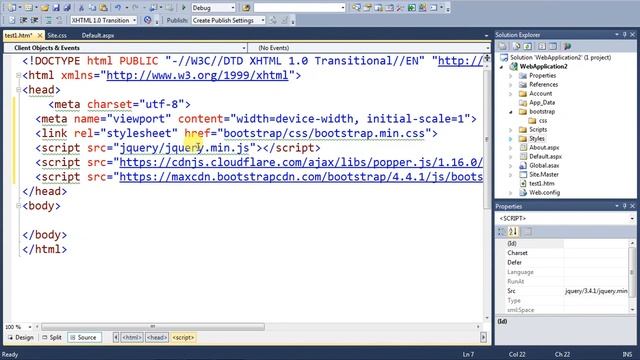This screenshot has height=360, width=640.
Task: Open the Client Objects & Events dropdown
Action: tap(244, 48)
